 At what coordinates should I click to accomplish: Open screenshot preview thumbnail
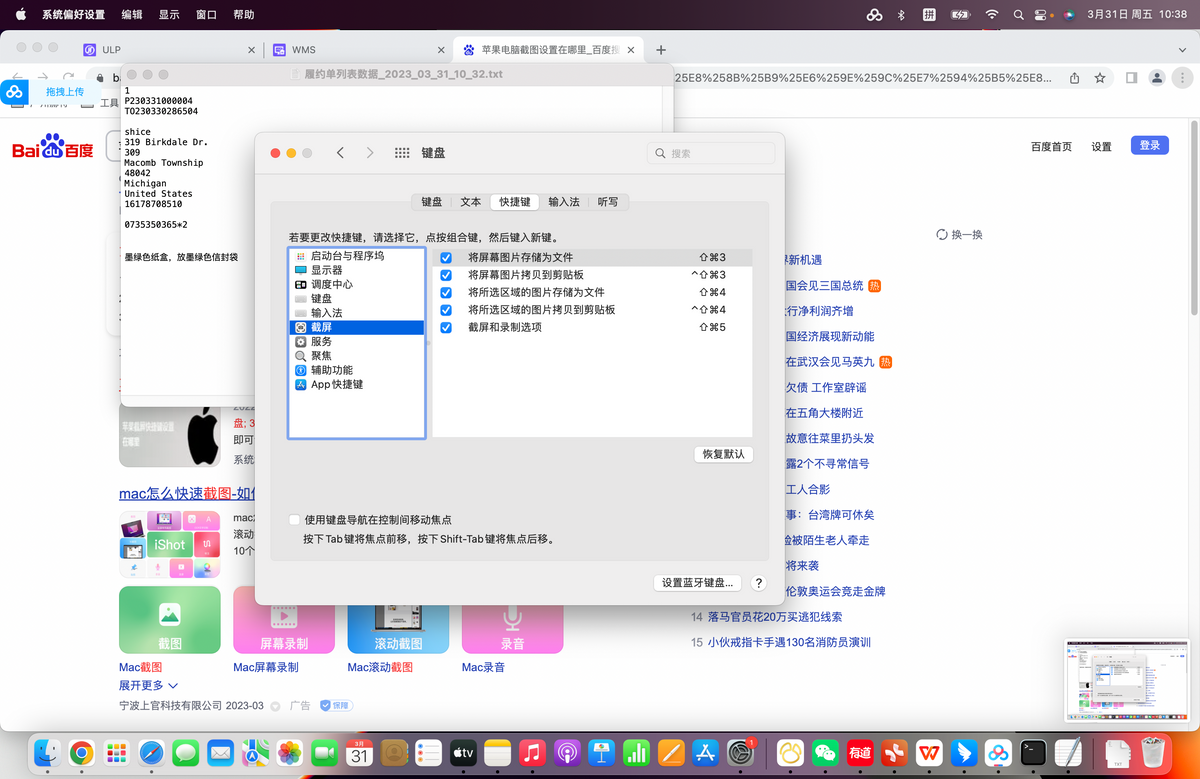1126,680
